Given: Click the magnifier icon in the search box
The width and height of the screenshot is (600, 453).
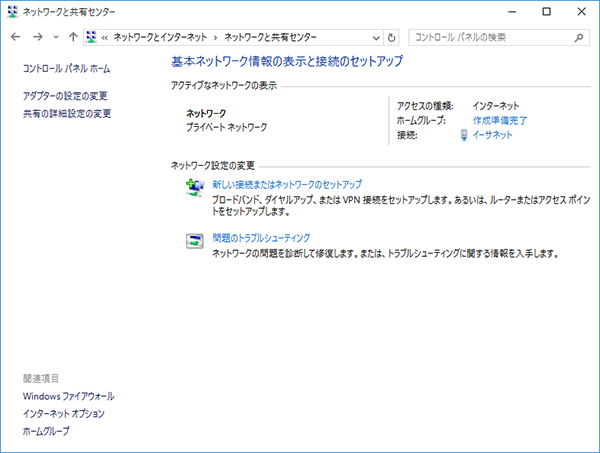Looking at the screenshot, I should coord(579,37).
